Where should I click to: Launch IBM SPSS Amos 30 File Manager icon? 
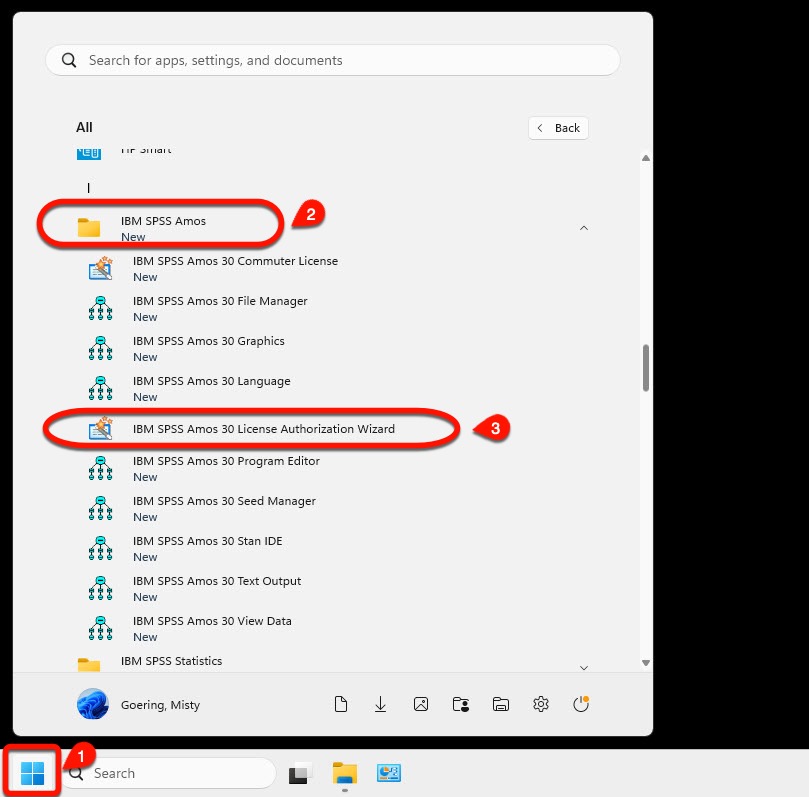coord(101,308)
